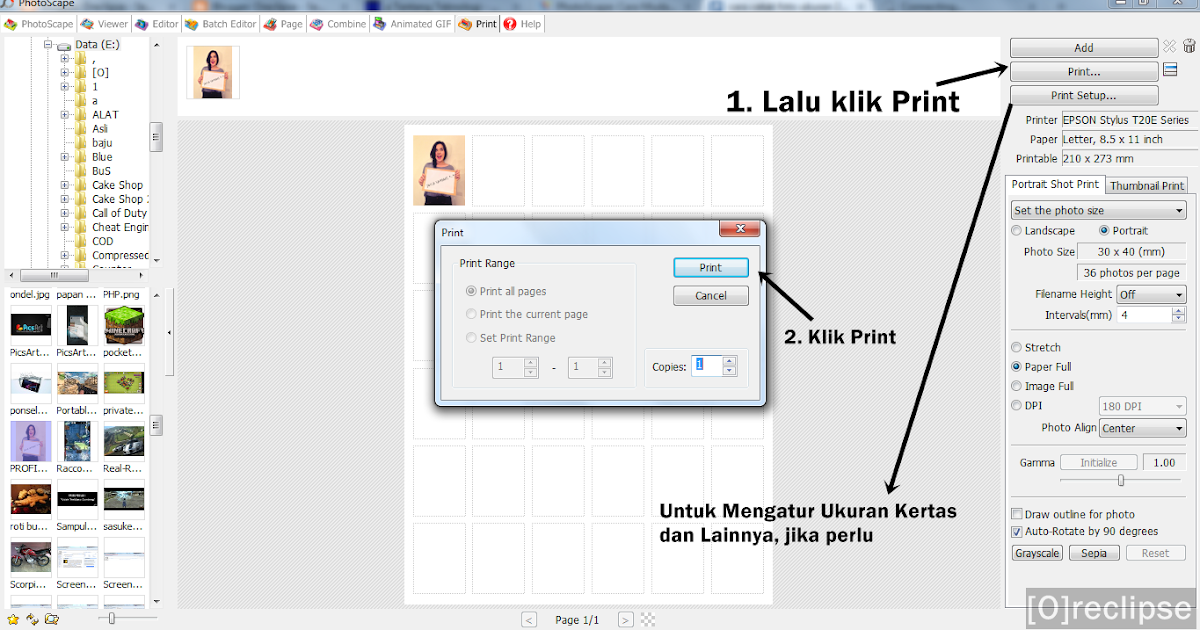Click the refresh folder icon
Image resolution: width=1200 pixels, height=630 pixels.
pyautogui.click(x=32, y=619)
